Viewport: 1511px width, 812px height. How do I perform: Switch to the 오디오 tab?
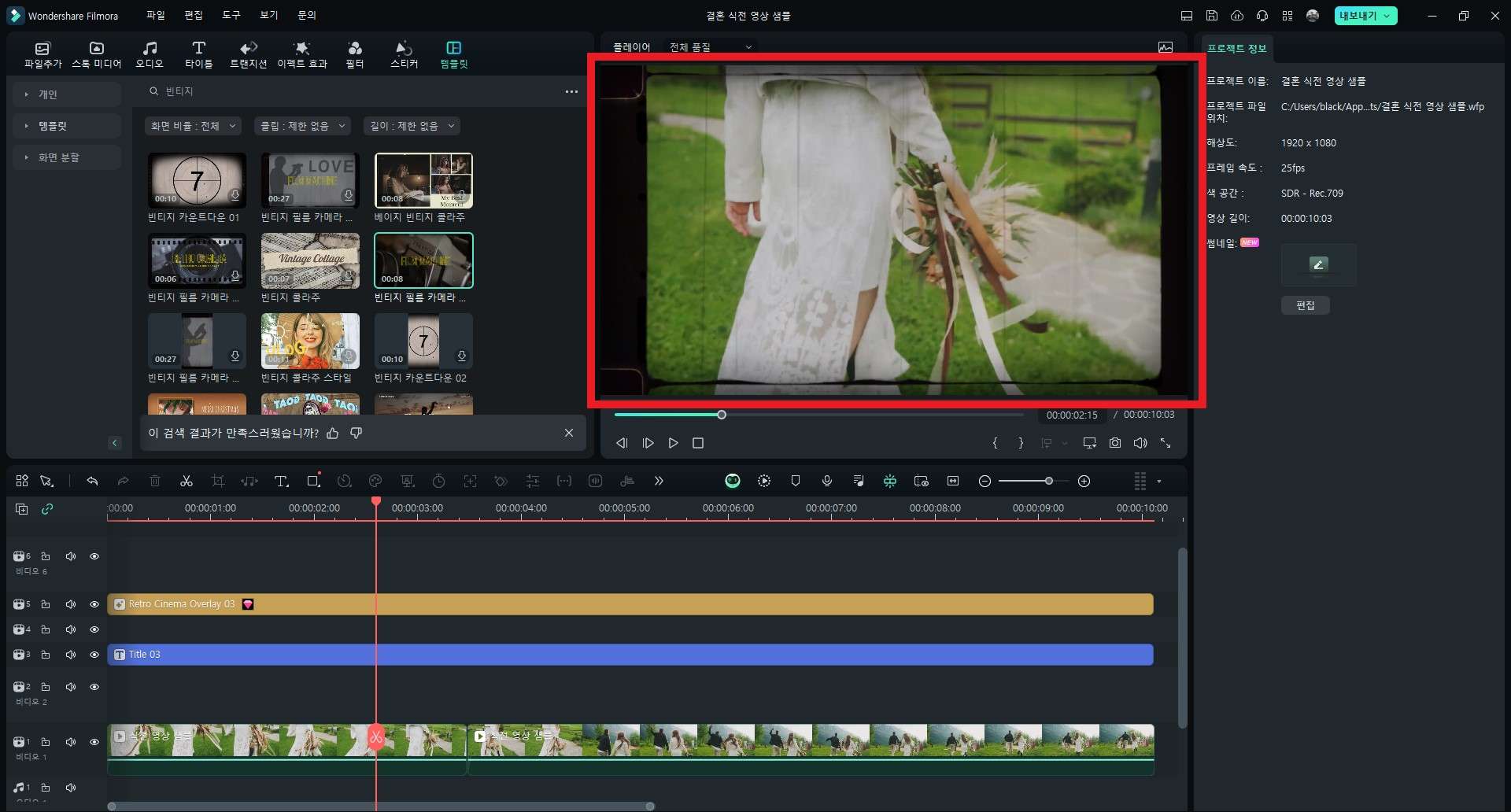tap(150, 55)
